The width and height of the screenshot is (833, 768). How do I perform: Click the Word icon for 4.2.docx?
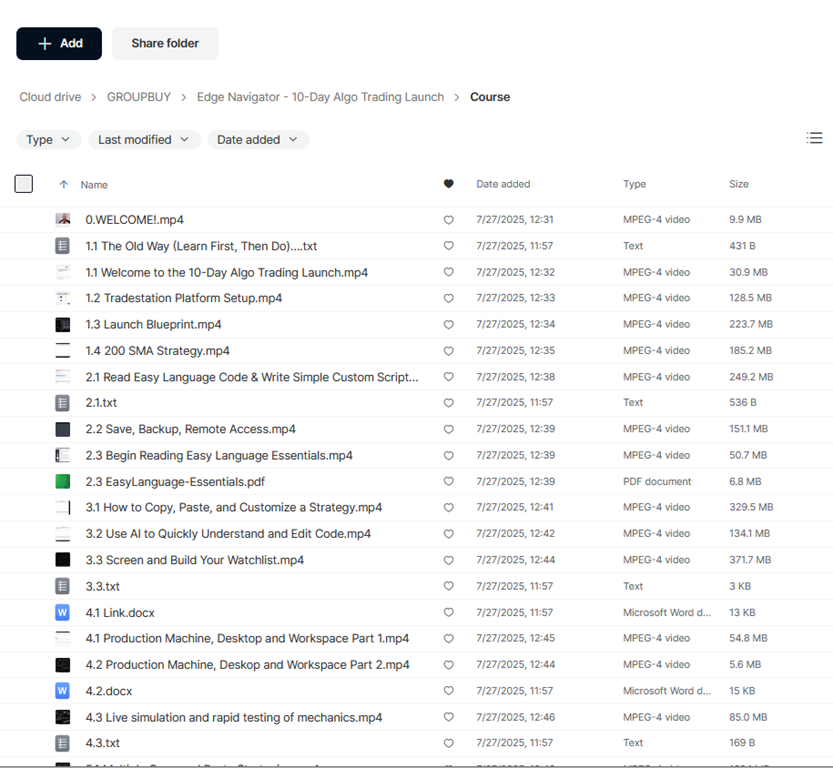63,691
